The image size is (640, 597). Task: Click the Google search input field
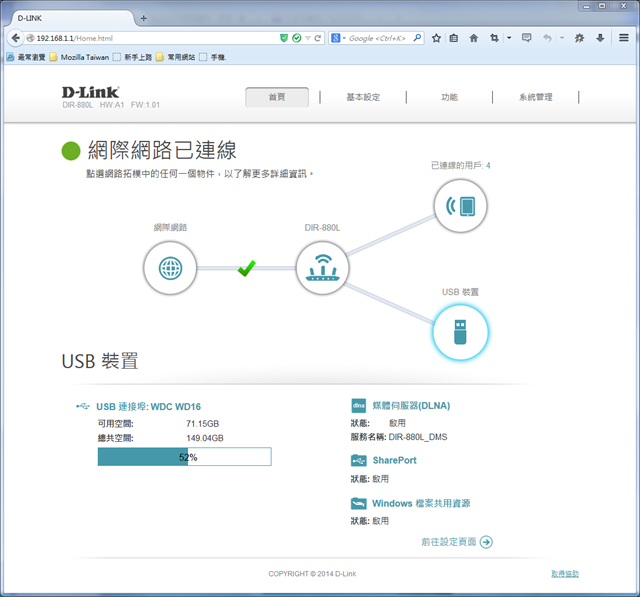[378, 38]
